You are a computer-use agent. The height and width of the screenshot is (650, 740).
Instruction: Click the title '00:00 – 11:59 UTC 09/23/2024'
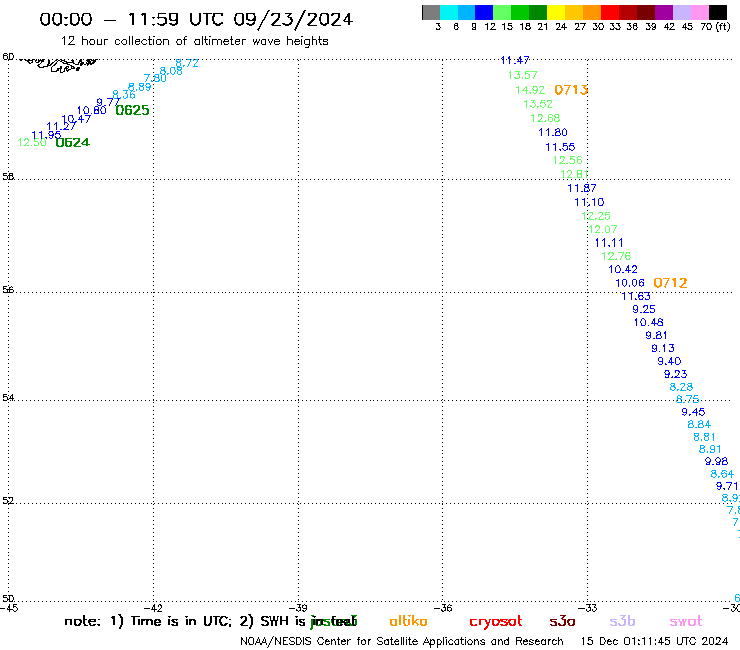[196, 19]
